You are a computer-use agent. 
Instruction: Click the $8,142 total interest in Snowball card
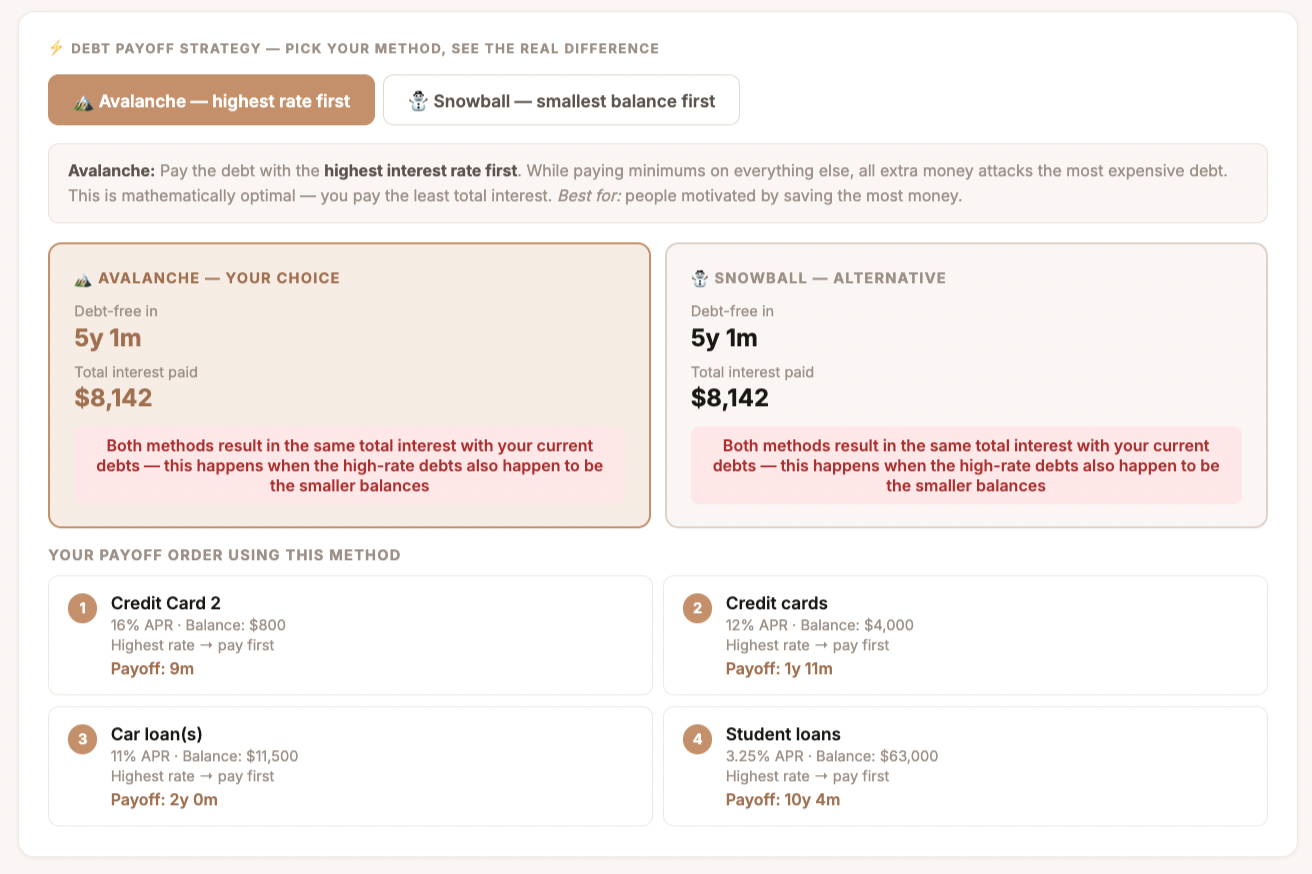tap(730, 398)
